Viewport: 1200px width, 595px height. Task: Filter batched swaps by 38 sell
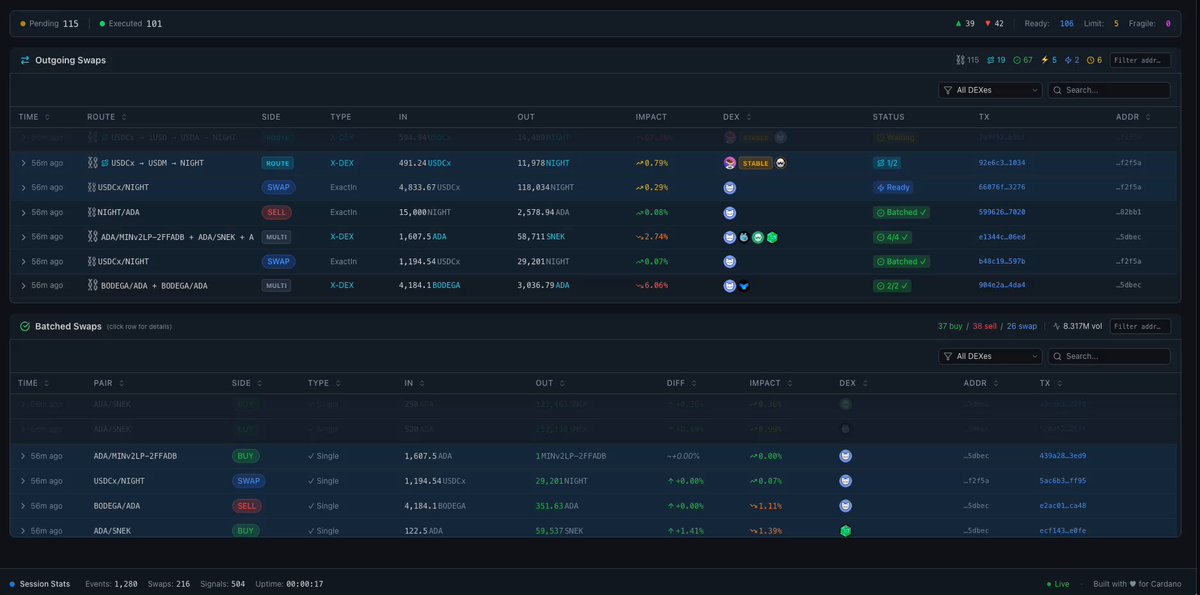point(985,326)
